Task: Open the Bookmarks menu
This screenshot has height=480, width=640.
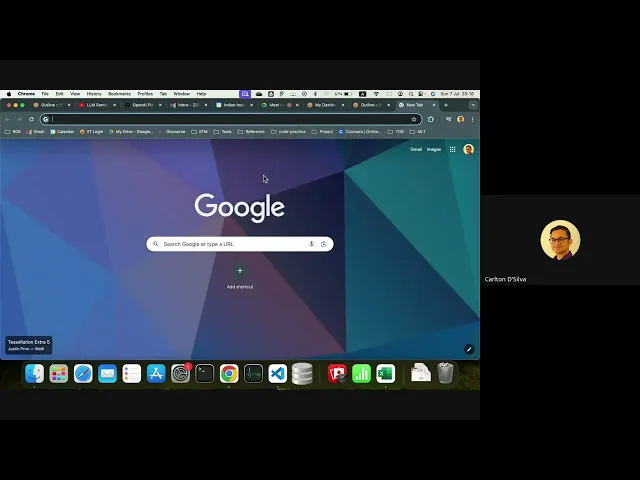Action: coord(119,94)
